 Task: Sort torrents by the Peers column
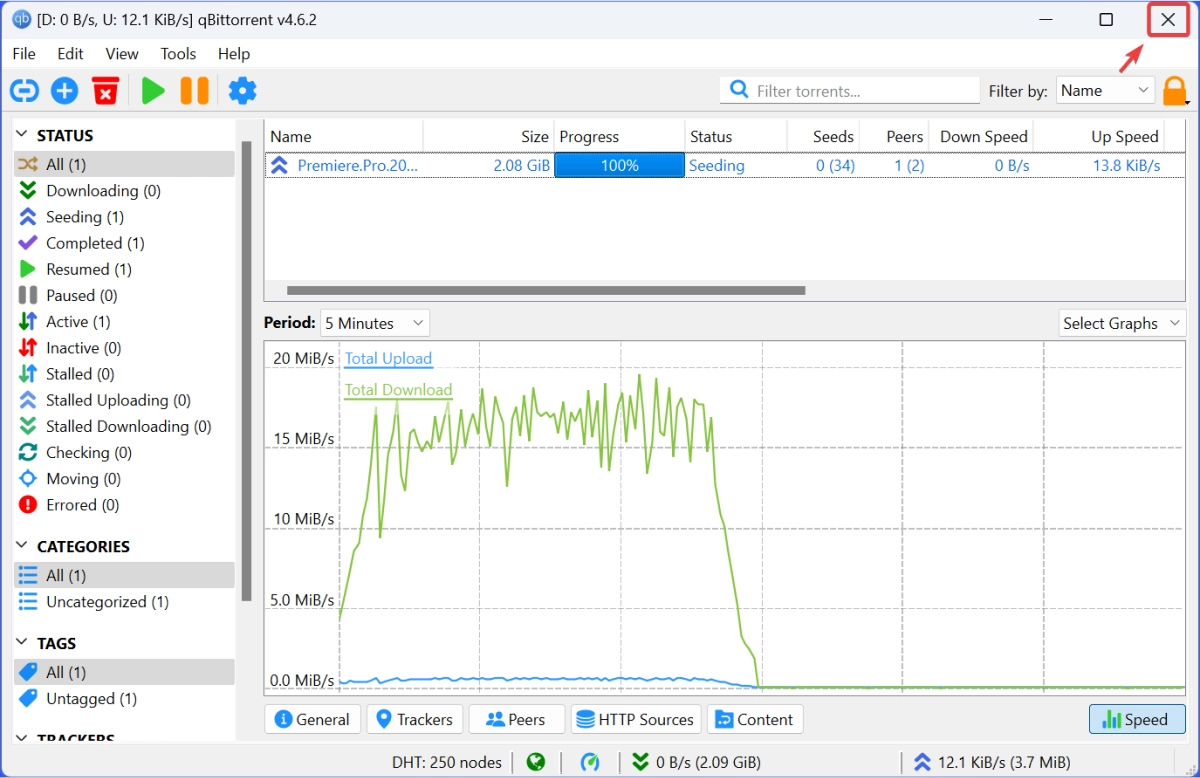pos(894,136)
